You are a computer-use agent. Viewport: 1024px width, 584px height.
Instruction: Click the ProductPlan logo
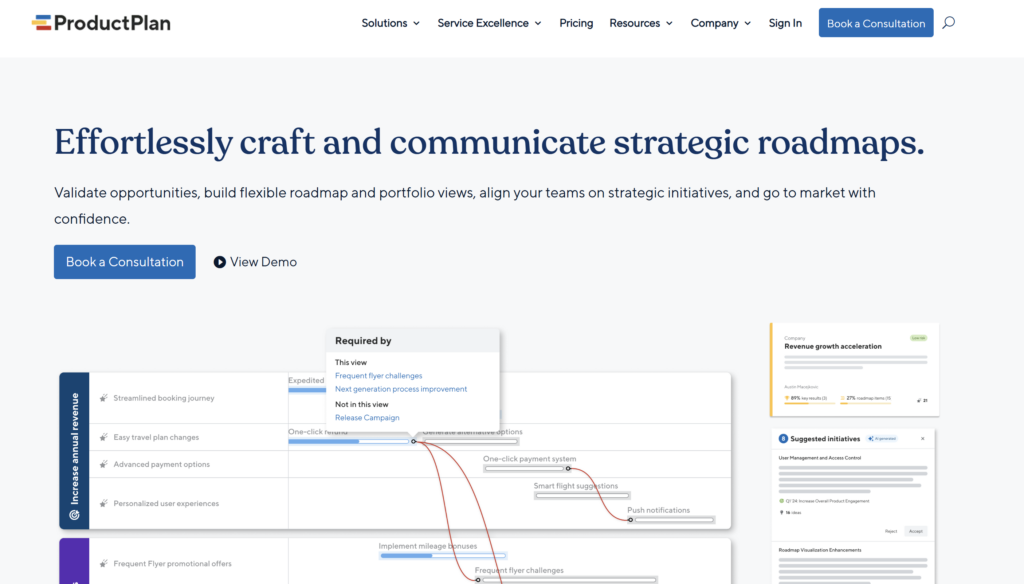101,23
